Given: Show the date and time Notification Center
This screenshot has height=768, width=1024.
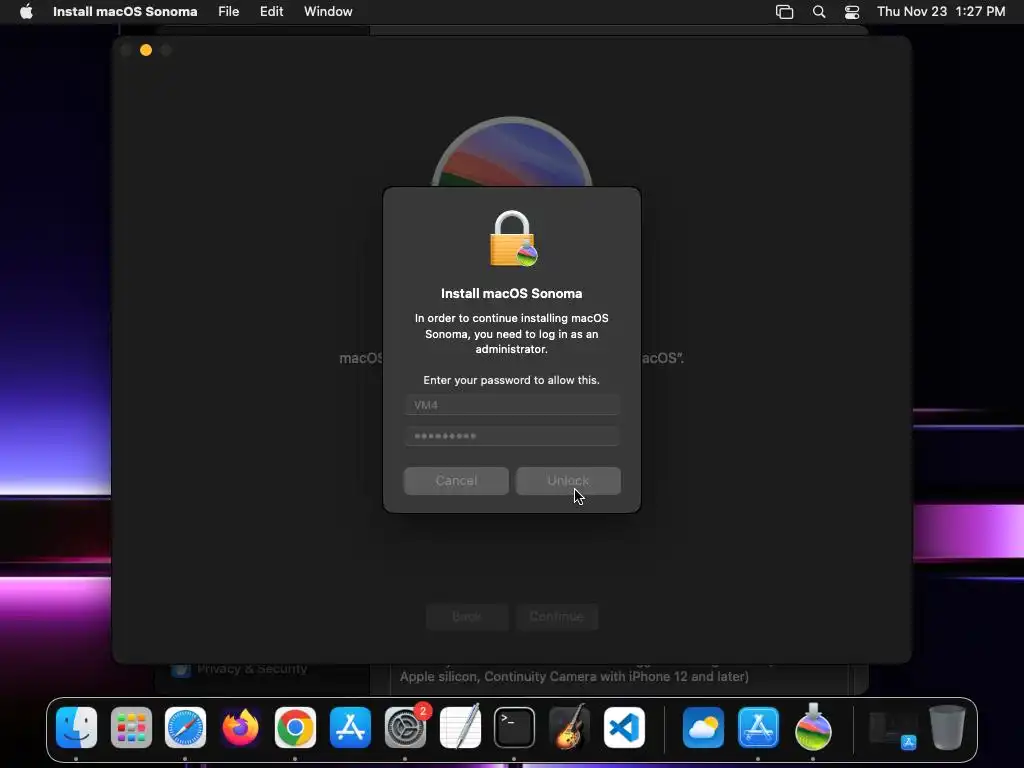Looking at the screenshot, I should [x=941, y=12].
